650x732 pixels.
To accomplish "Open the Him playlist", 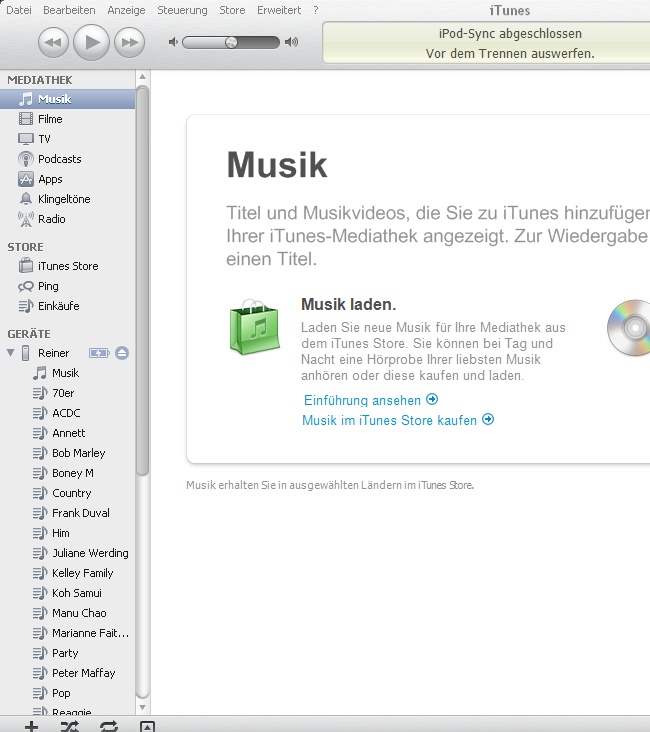I will pos(68,533).
